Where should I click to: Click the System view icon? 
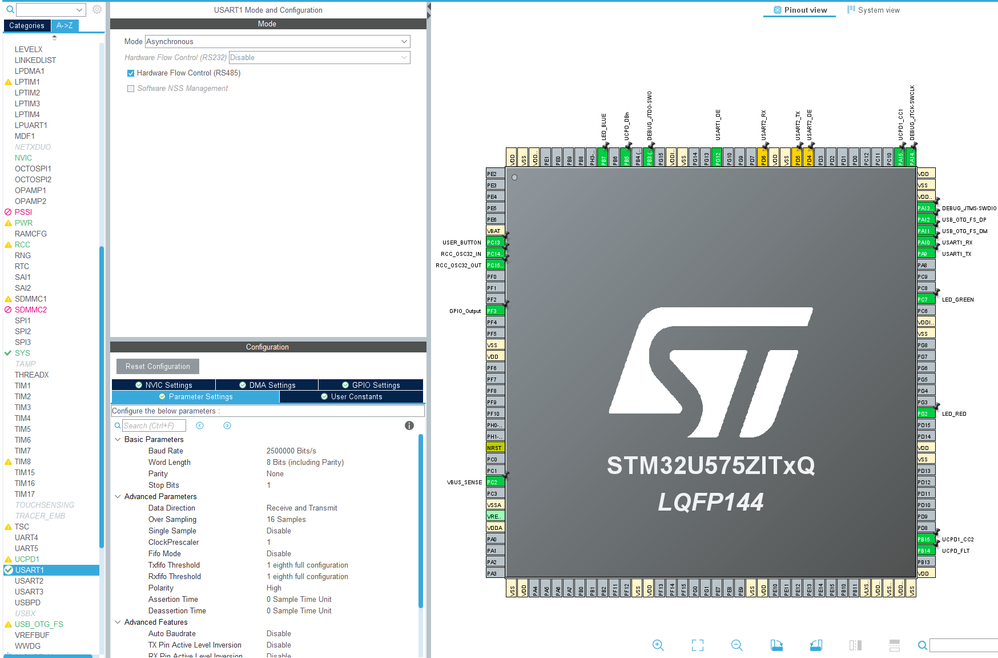tap(851, 10)
